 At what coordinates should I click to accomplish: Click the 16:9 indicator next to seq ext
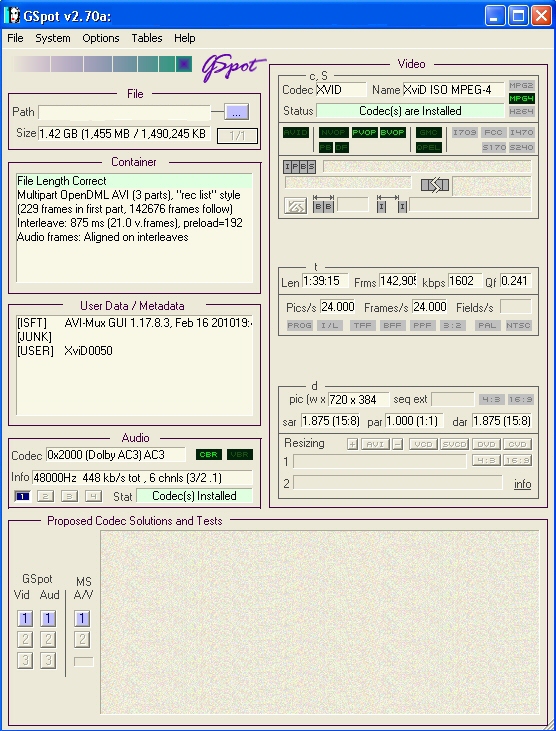(x=521, y=400)
